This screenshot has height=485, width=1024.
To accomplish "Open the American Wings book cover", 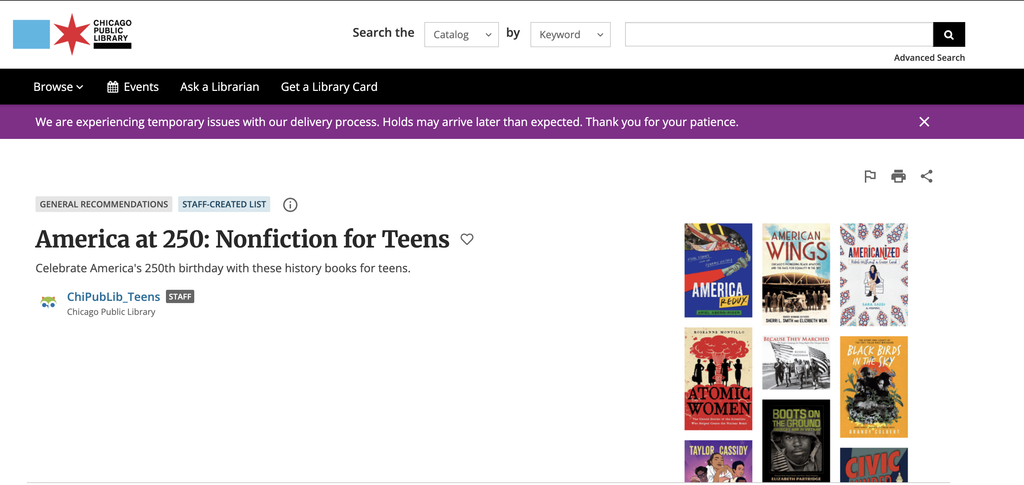I will tap(796, 274).
